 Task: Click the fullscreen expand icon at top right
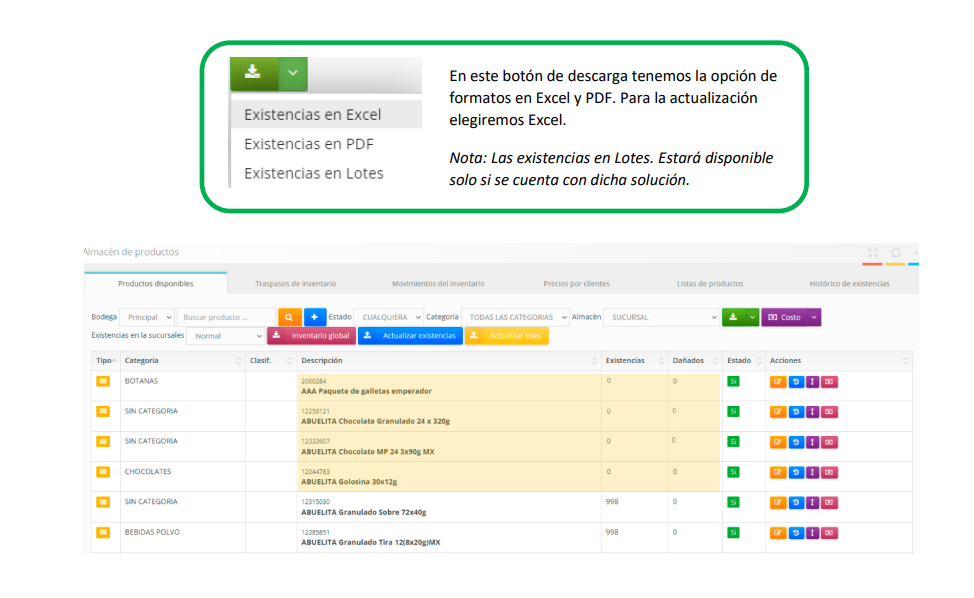tap(872, 253)
